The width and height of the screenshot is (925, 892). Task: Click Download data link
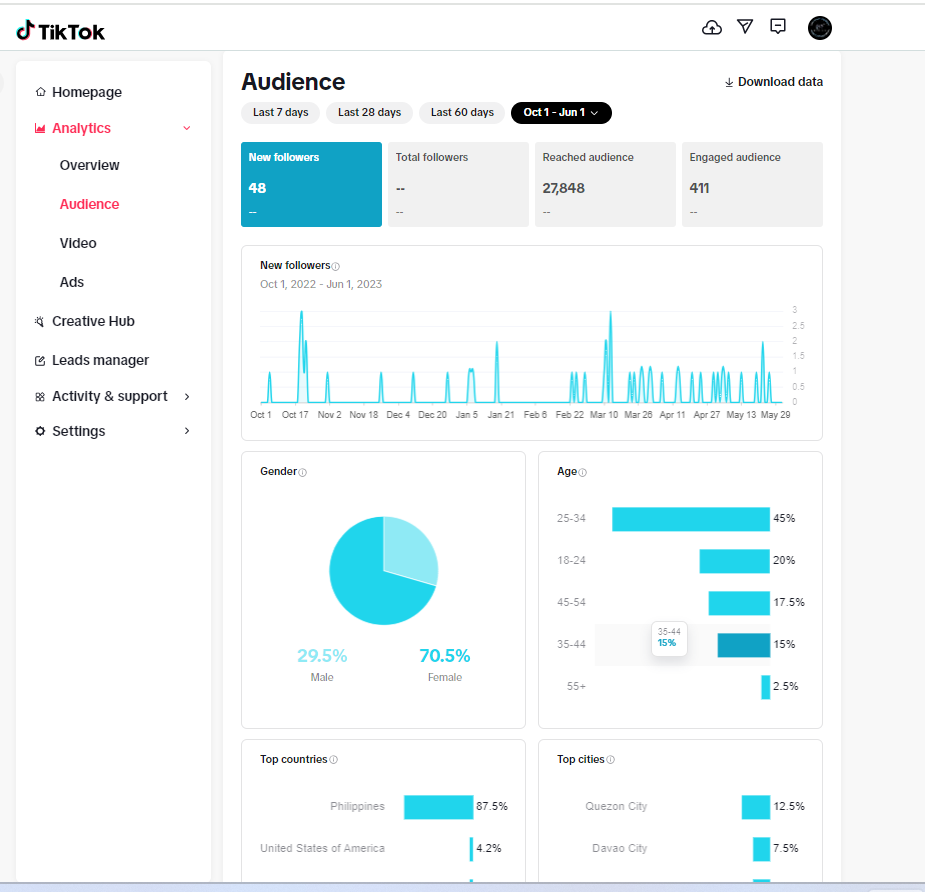tap(774, 83)
